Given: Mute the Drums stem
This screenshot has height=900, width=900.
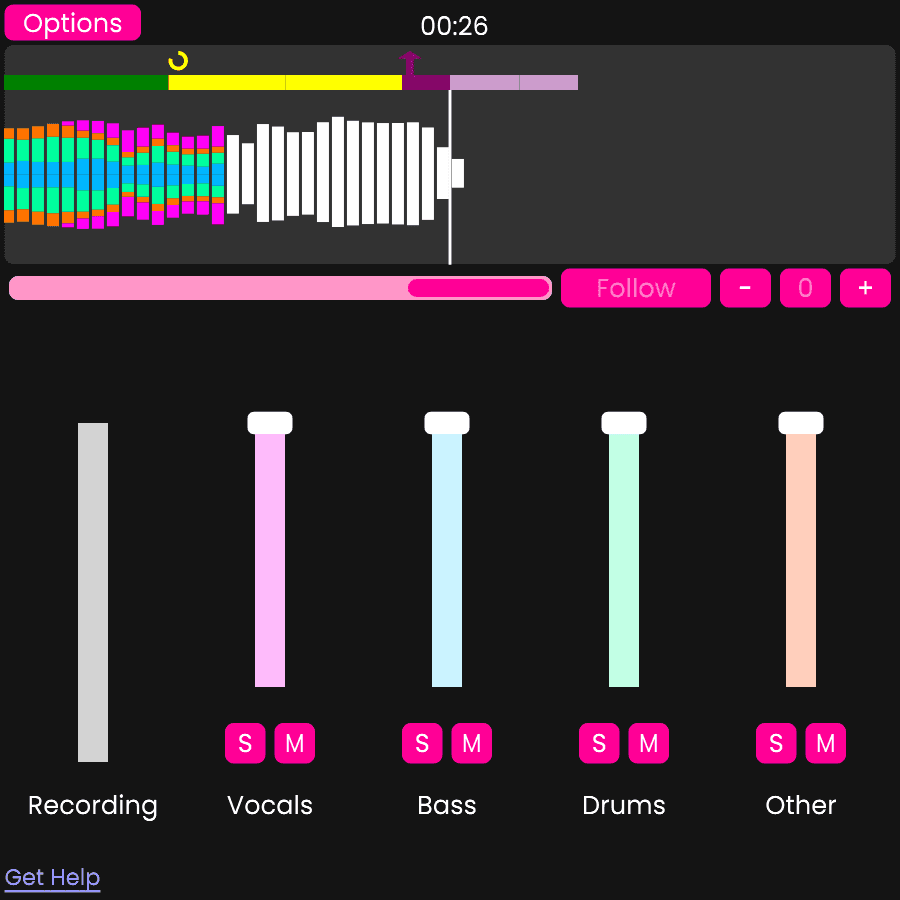Looking at the screenshot, I should (x=649, y=743).
